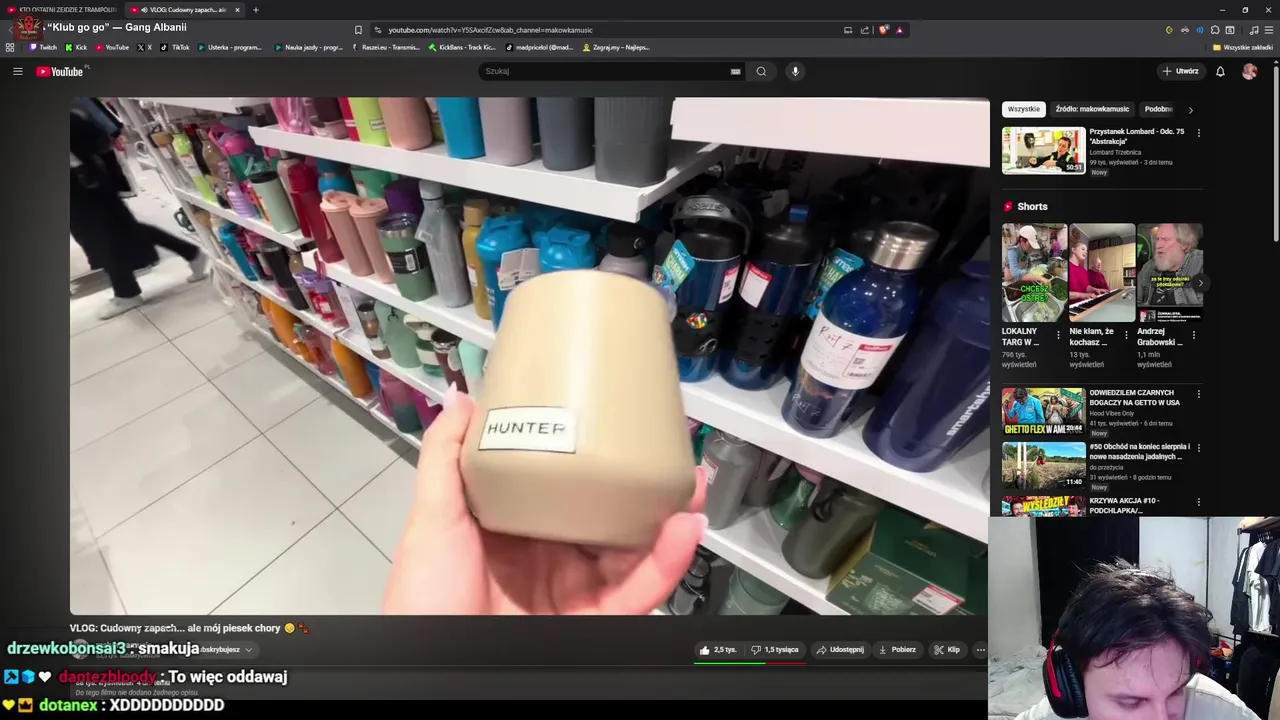The image size is (1280, 720).
Task: Select the Wszystkie filter chip
Action: [1023, 109]
